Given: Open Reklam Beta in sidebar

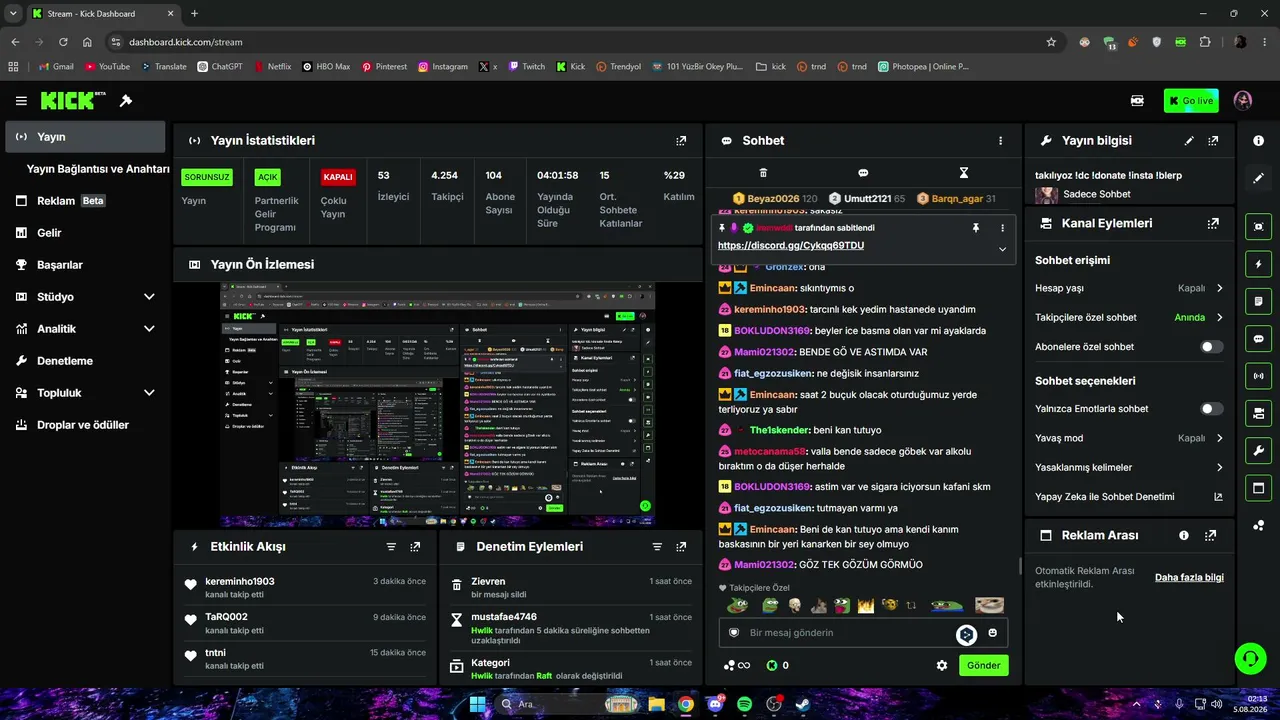Looking at the screenshot, I should pyautogui.click(x=85, y=201).
